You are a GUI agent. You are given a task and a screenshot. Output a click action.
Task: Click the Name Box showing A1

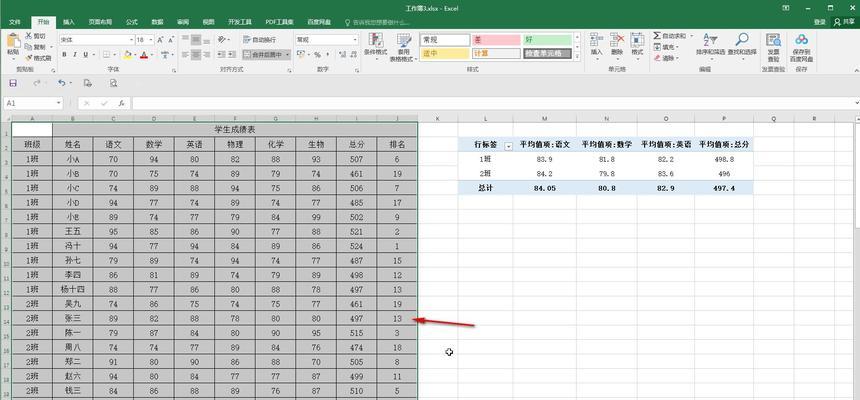31,103
